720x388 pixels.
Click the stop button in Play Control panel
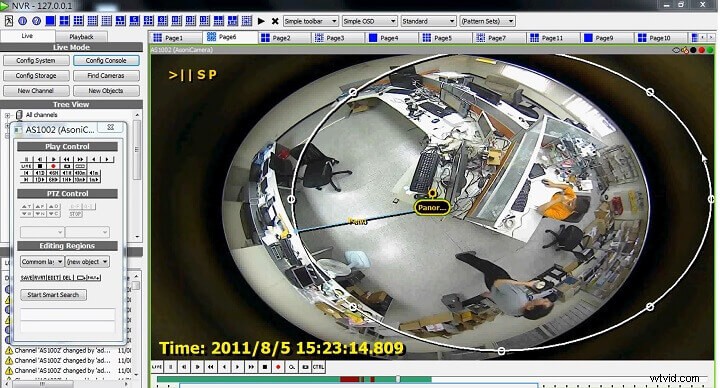40,166
